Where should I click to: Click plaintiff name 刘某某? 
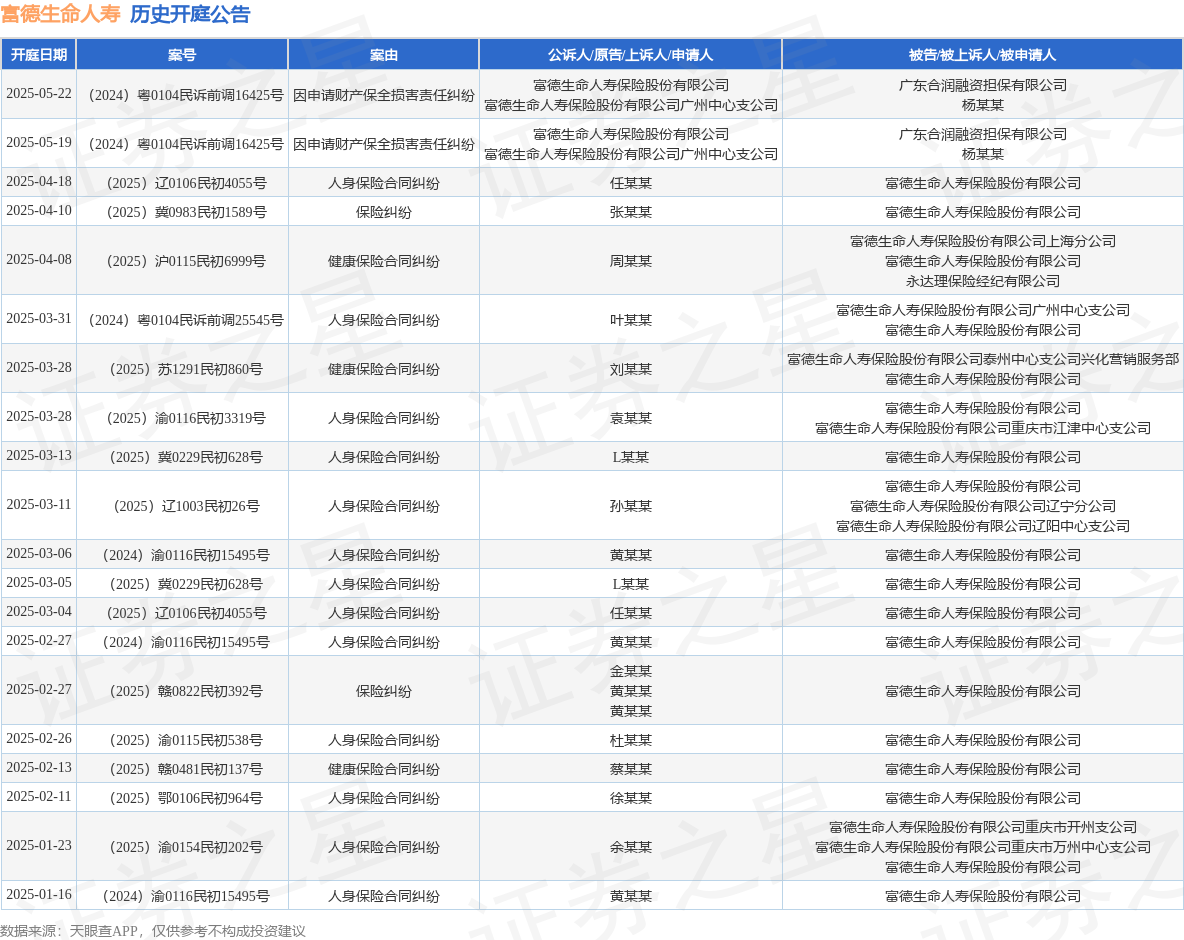[631, 369]
